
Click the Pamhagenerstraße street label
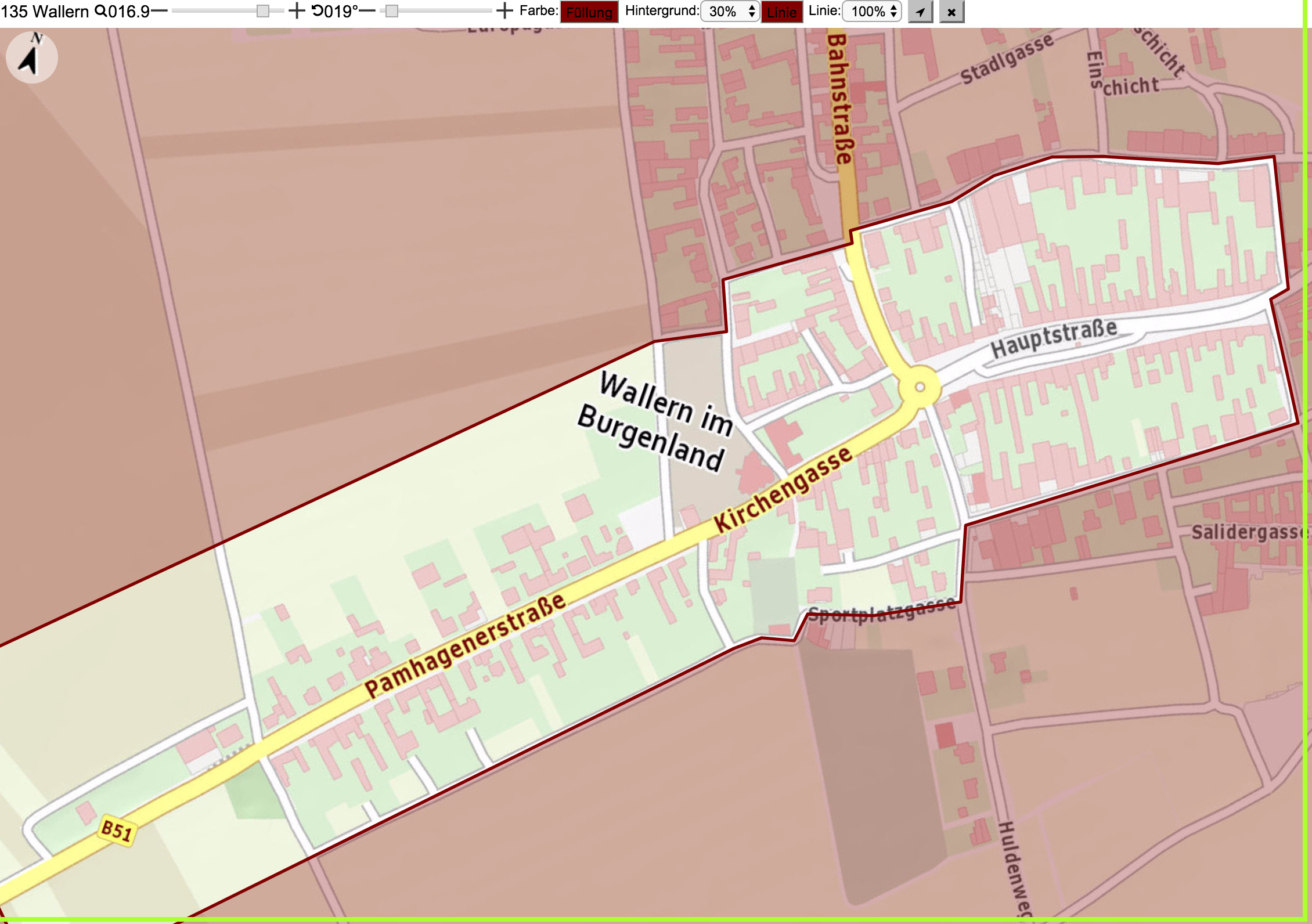[x=464, y=644]
